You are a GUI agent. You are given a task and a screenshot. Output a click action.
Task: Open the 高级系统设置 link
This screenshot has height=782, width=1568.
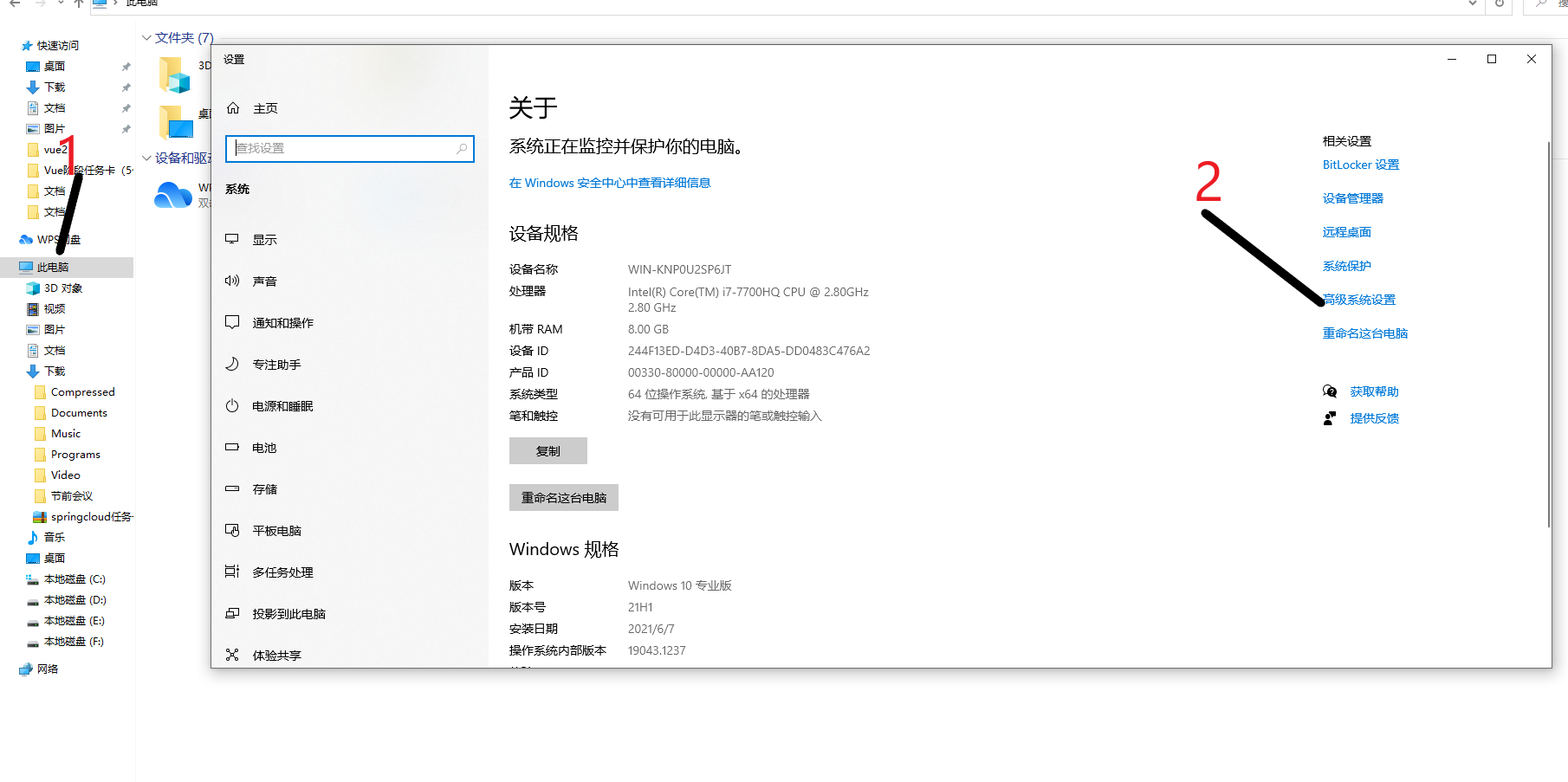pos(1359,300)
